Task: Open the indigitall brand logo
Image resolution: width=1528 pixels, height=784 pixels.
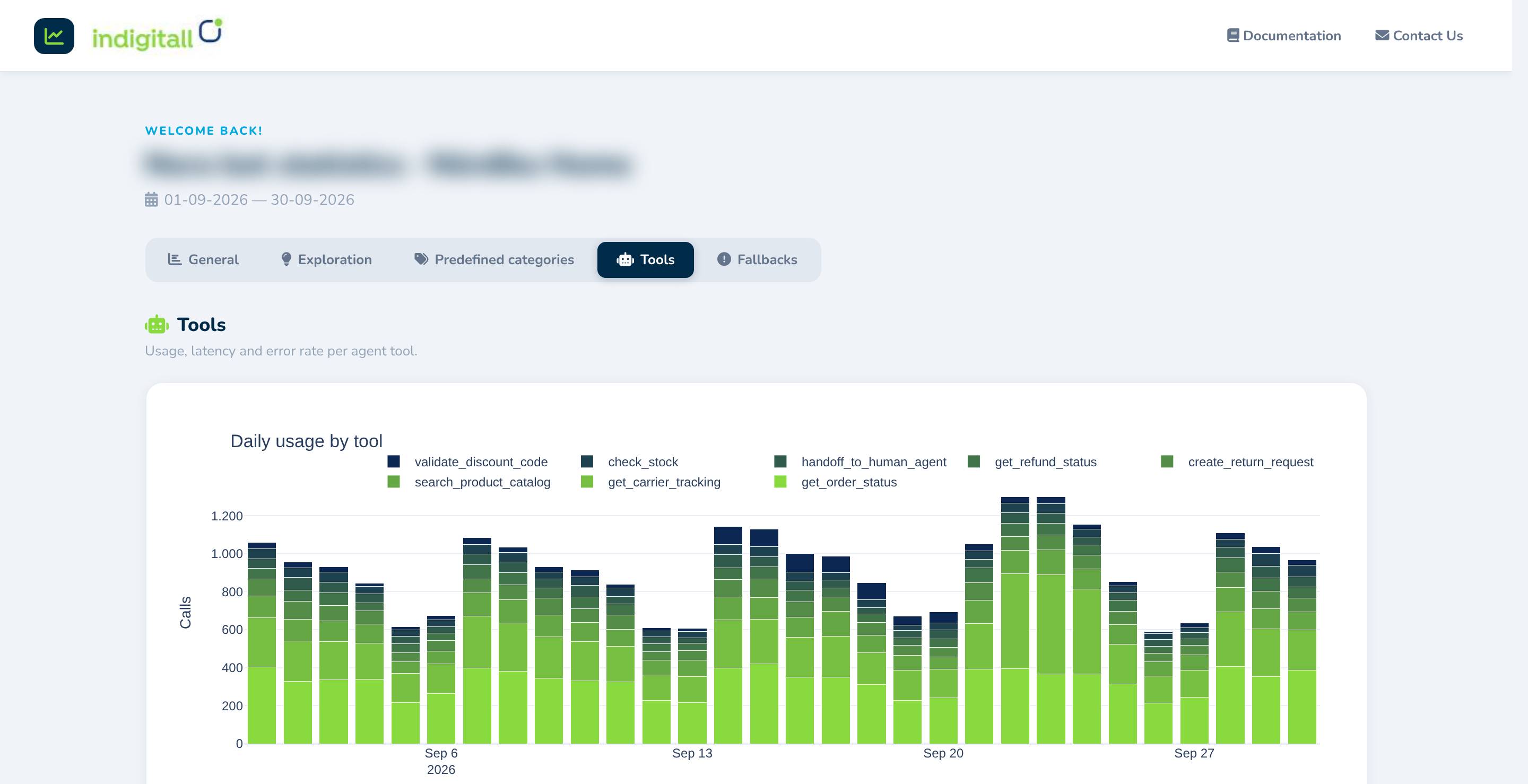Action: tap(157, 35)
